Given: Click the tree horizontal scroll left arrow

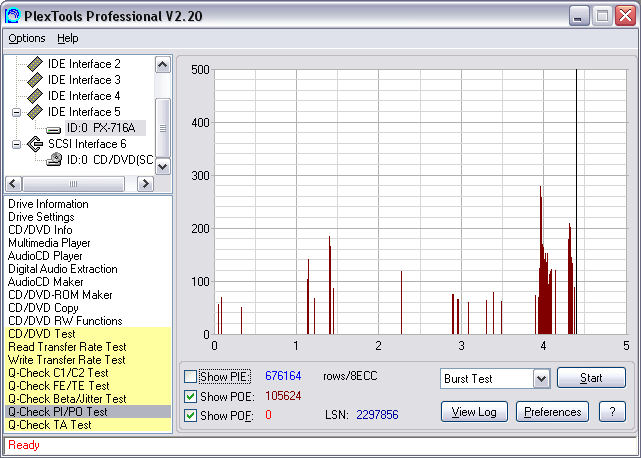Looking at the screenshot, I should click(x=13, y=184).
